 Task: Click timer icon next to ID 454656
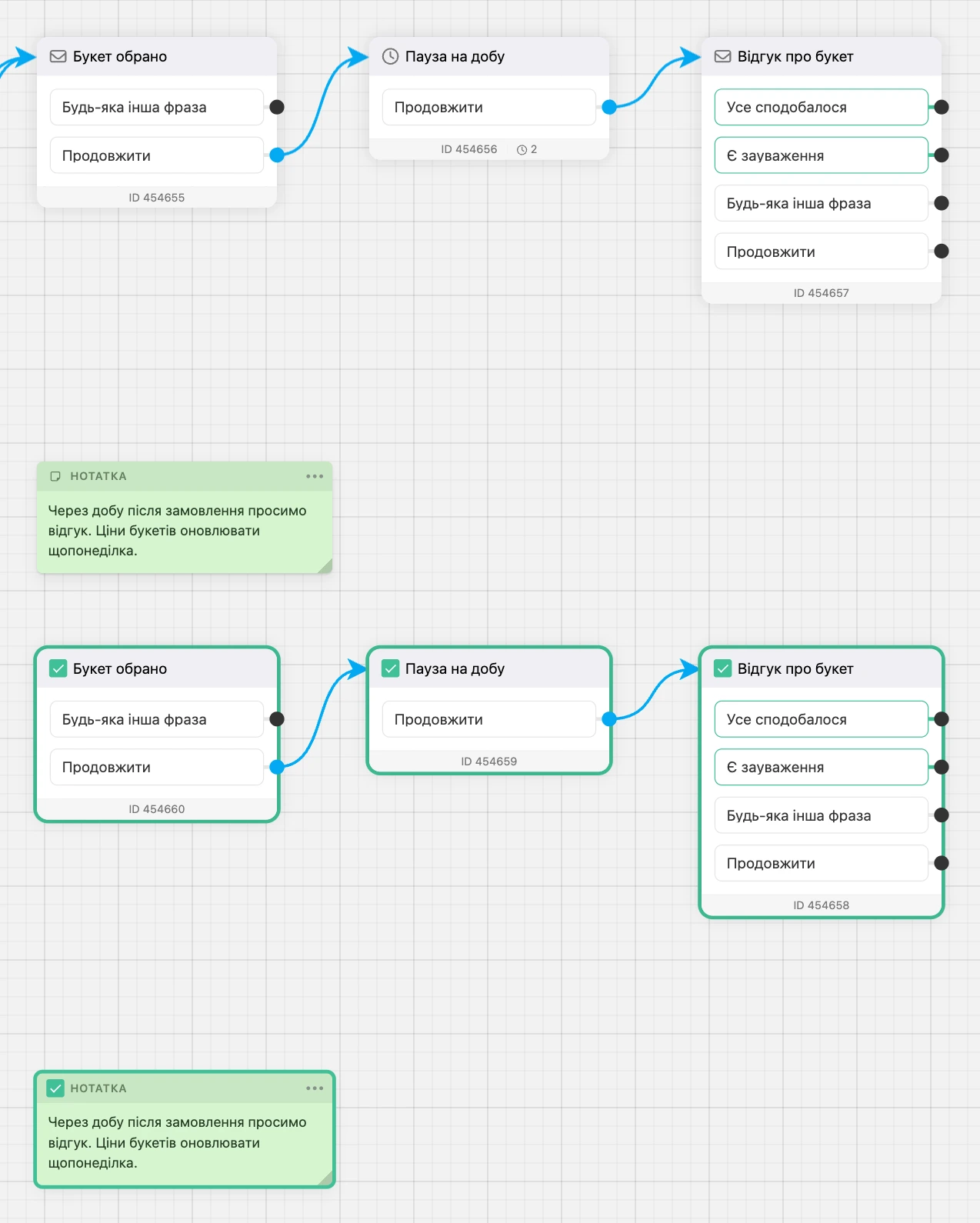pyautogui.click(x=522, y=150)
